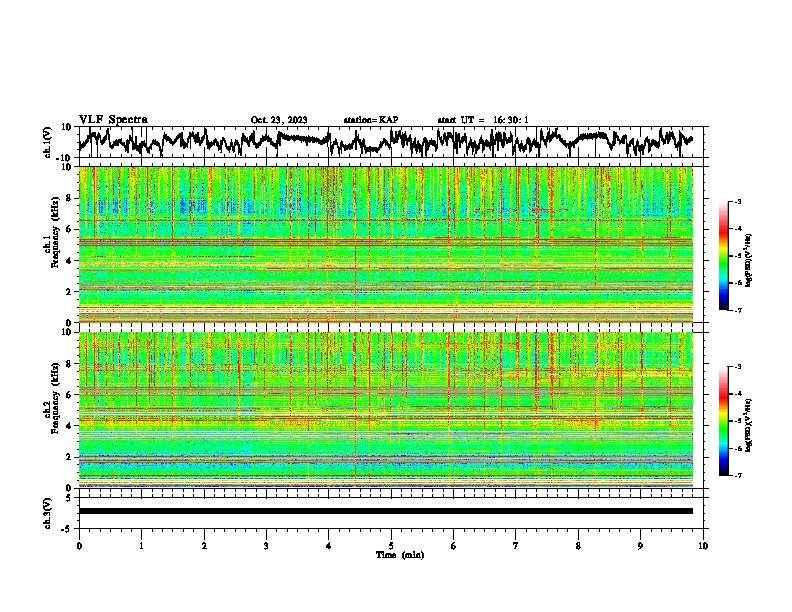Click time axis tick label "9"
This screenshot has width=792, height=612.
coord(640,546)
